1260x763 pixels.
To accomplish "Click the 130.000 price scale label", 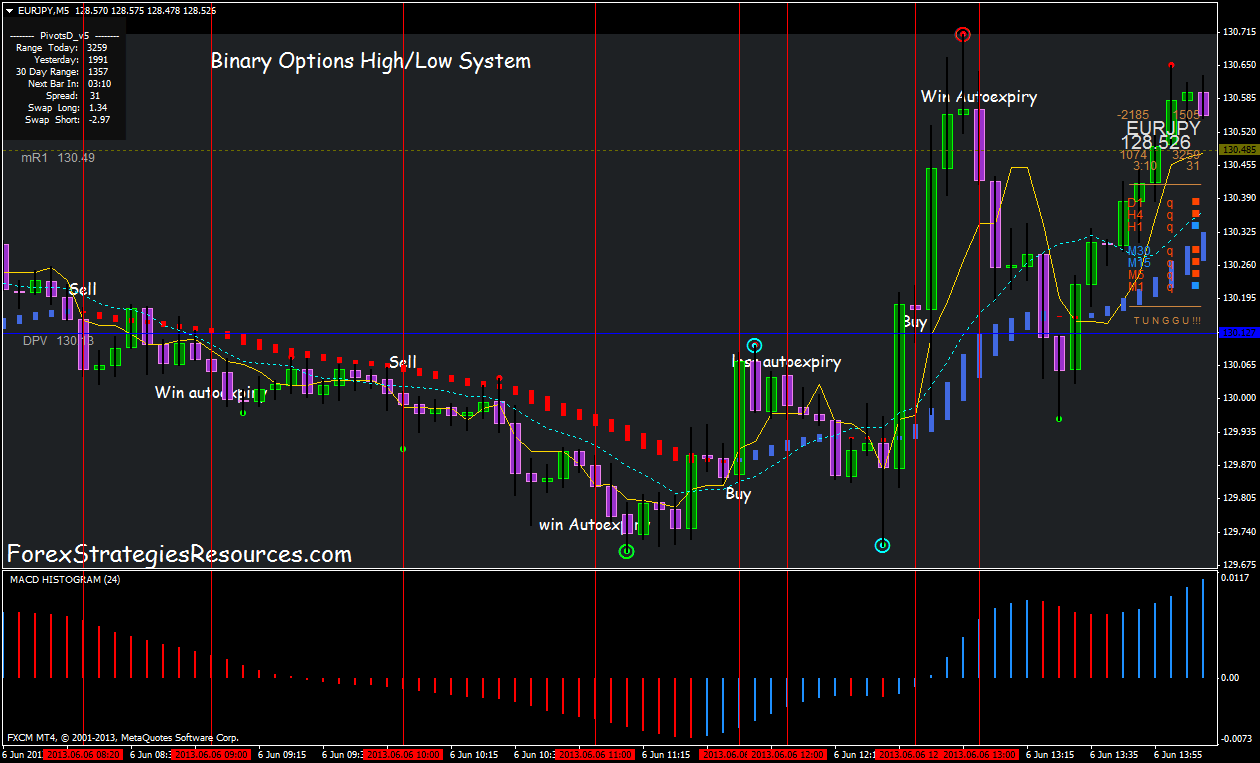I will click(1239, 398).
